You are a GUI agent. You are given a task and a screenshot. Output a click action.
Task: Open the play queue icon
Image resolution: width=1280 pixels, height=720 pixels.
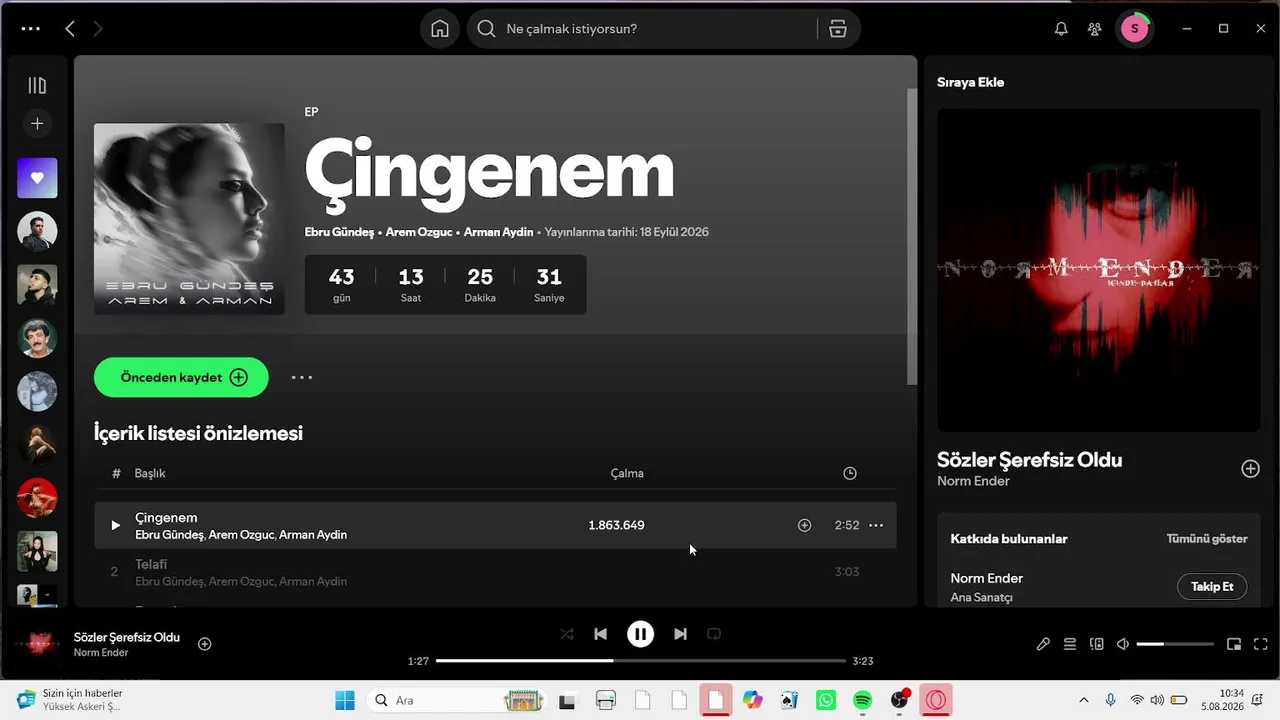1070,645
